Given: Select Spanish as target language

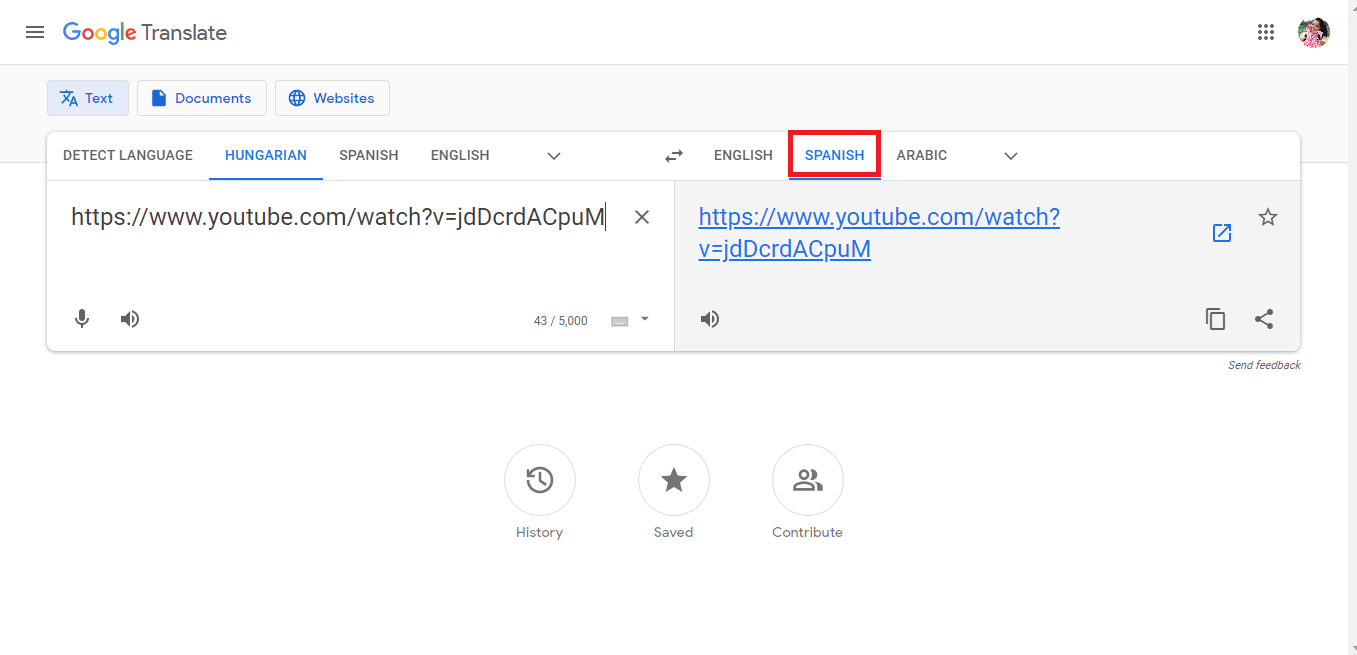Looking at the screenshot, I should pyautogui.click(x=835, y=156).
